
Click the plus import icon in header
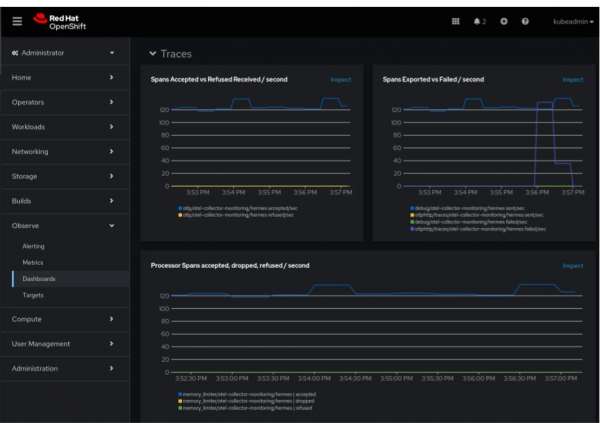click(x=504, y=21)
